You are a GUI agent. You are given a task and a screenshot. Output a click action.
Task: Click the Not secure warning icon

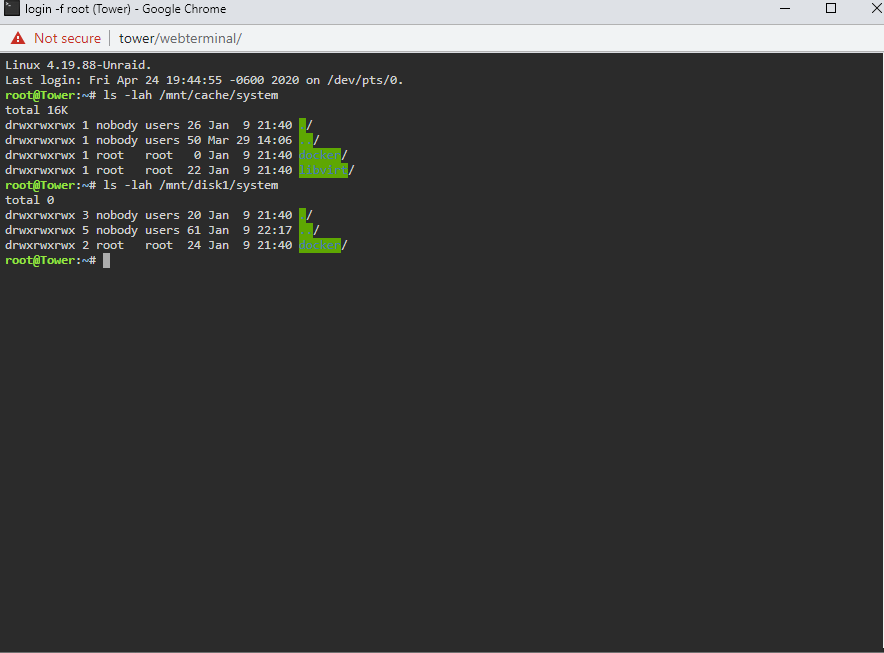pyautogui.click(x=18, y=38)
